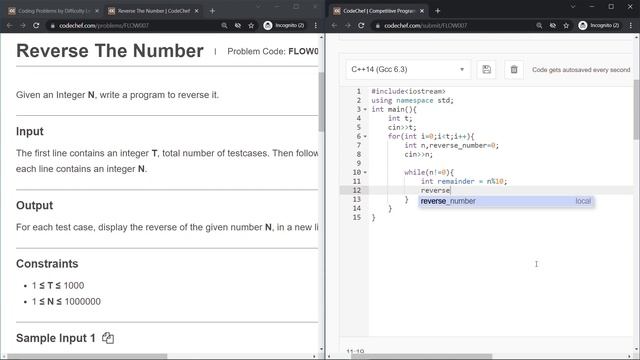Screen dimensions: 640x360
Task: Click the vertical scrollbar of the code editor page
Action: point(636,110)
